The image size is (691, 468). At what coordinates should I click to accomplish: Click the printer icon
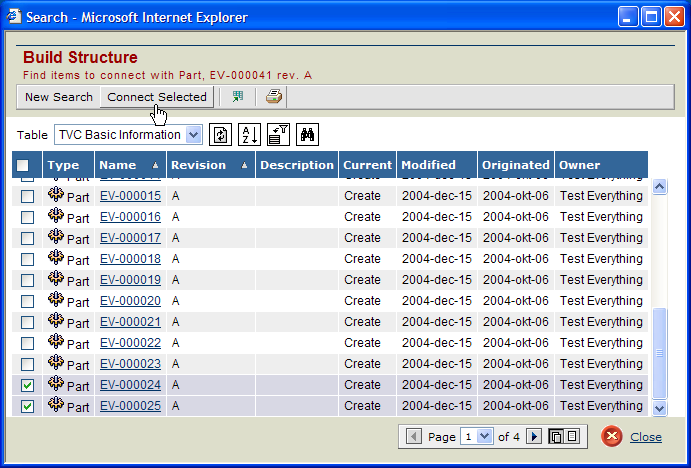273,97
